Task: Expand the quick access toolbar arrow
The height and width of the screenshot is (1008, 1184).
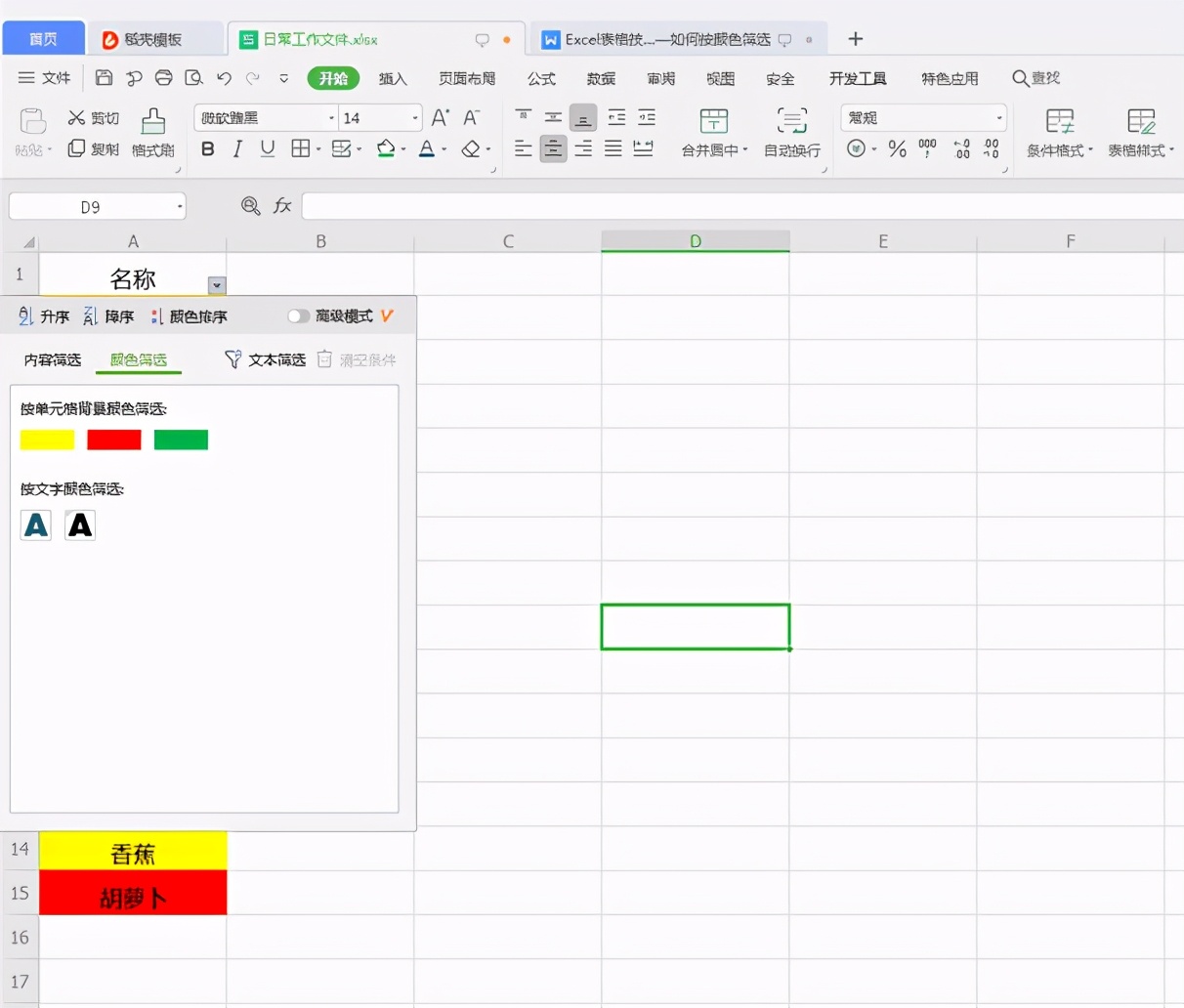Action: pyautogui.click(x=283, y=78)
